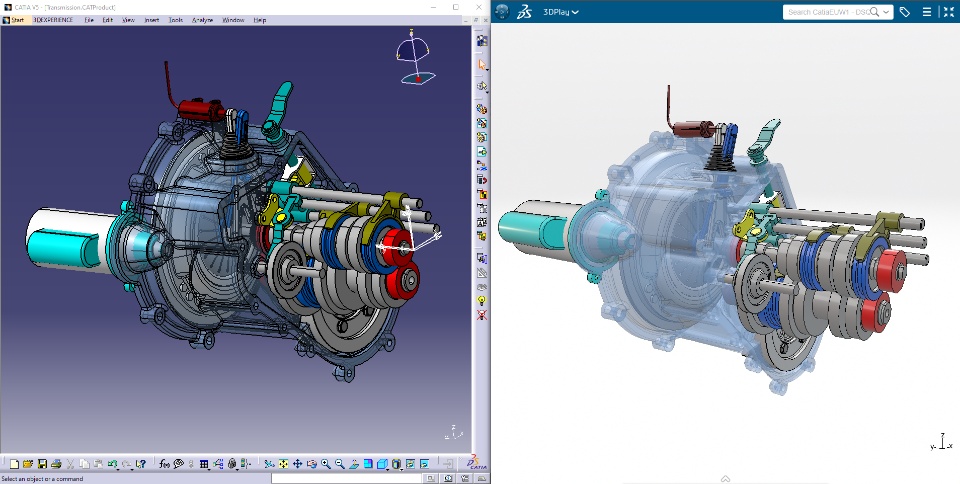Select the Pan tool with four arrows
The image size is (960, 484).
298,464
